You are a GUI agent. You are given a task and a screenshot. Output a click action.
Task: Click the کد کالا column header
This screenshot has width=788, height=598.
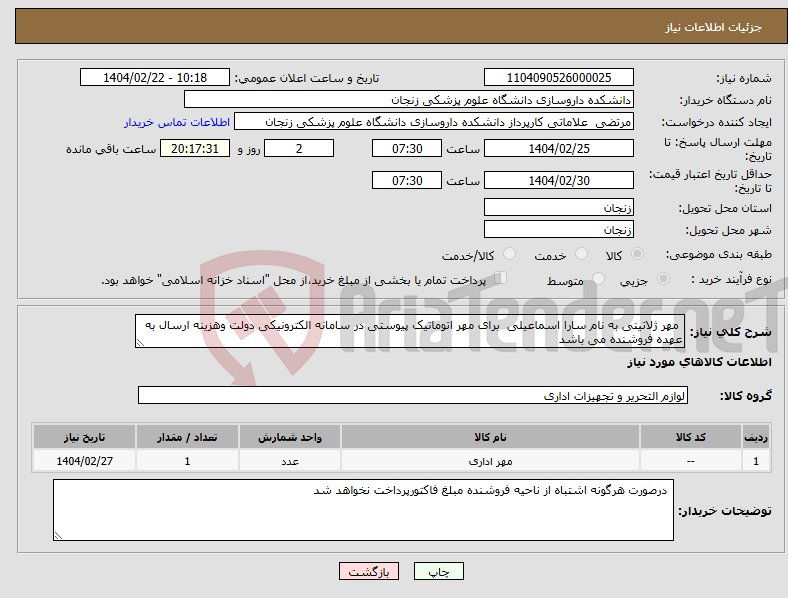pyautogui.click(x=691, y=437)
